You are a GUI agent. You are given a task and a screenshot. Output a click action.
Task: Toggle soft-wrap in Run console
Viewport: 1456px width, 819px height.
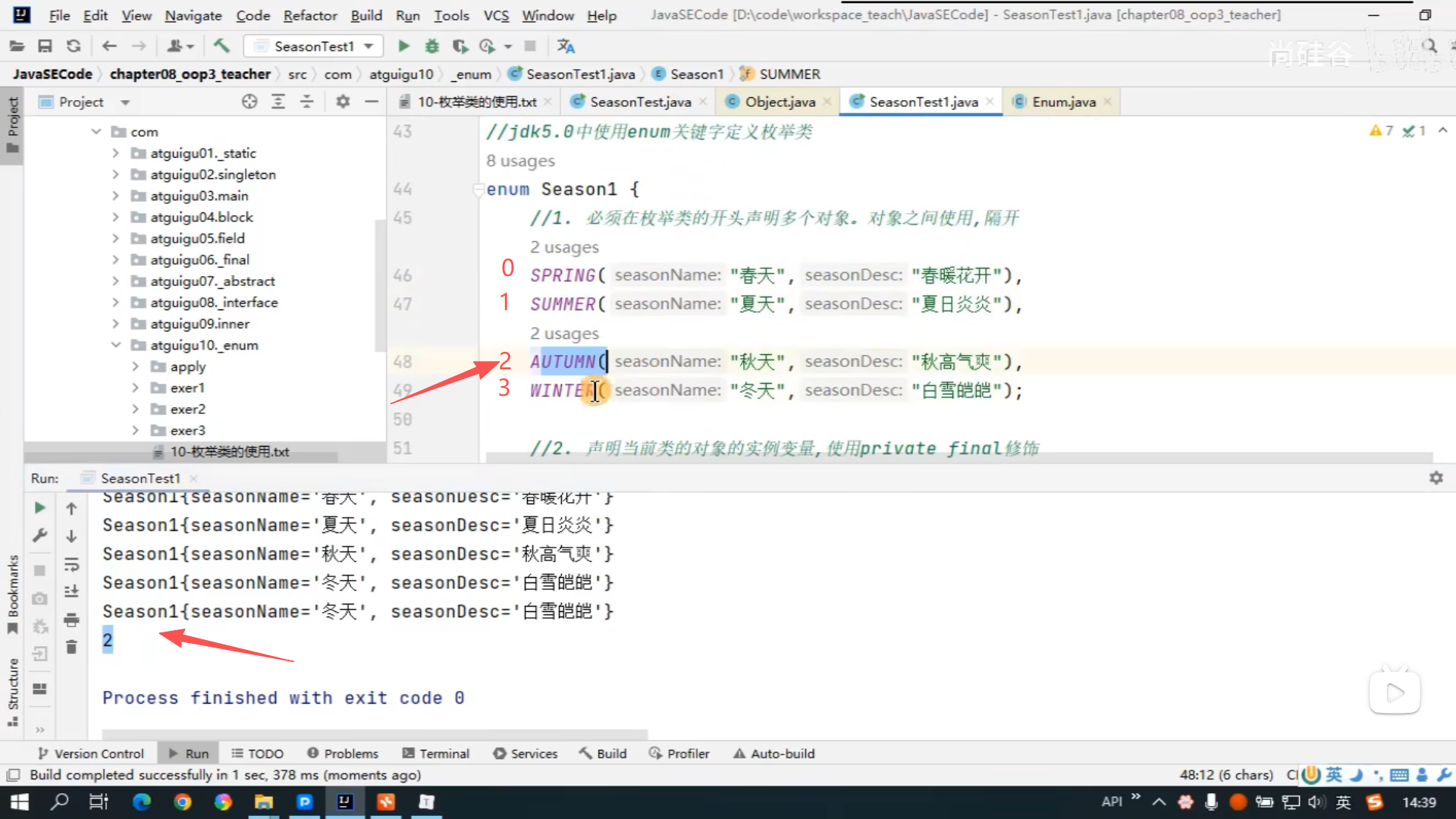point(71,565)
